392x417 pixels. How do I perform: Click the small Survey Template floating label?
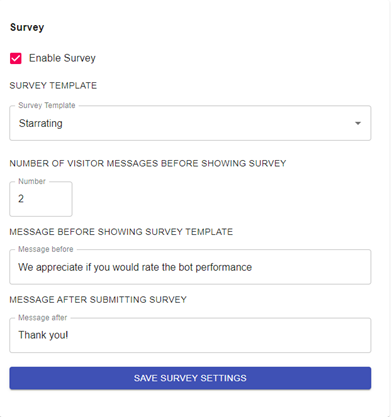(47, 105)
